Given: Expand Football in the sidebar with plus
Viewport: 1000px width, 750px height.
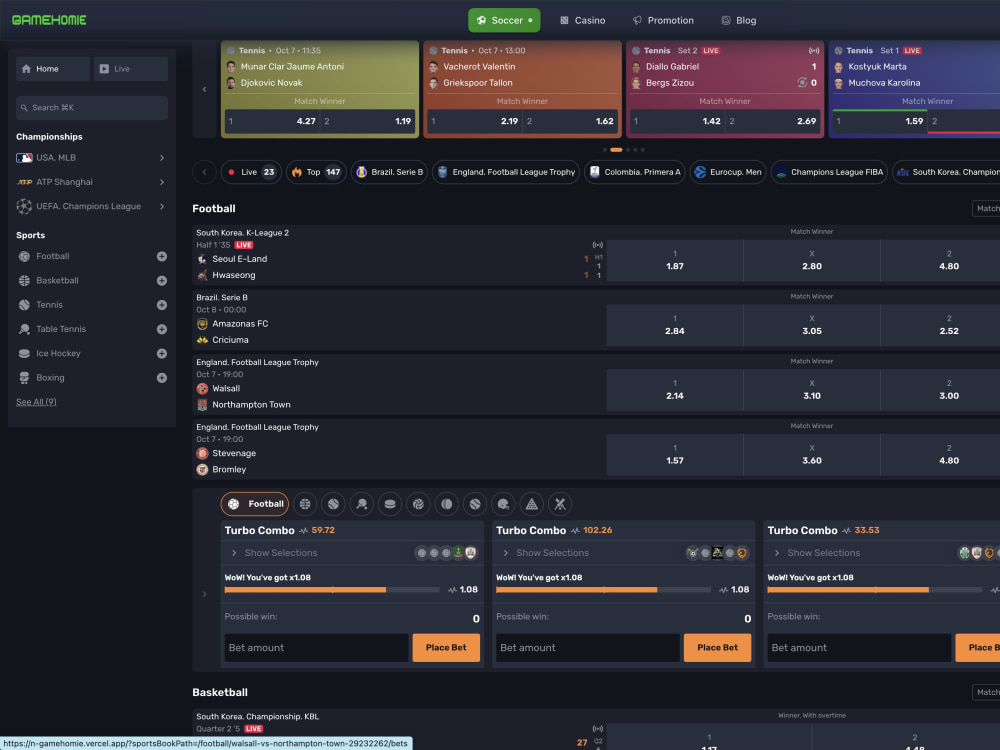Looking at the screenshot, I should pos(162,256).
